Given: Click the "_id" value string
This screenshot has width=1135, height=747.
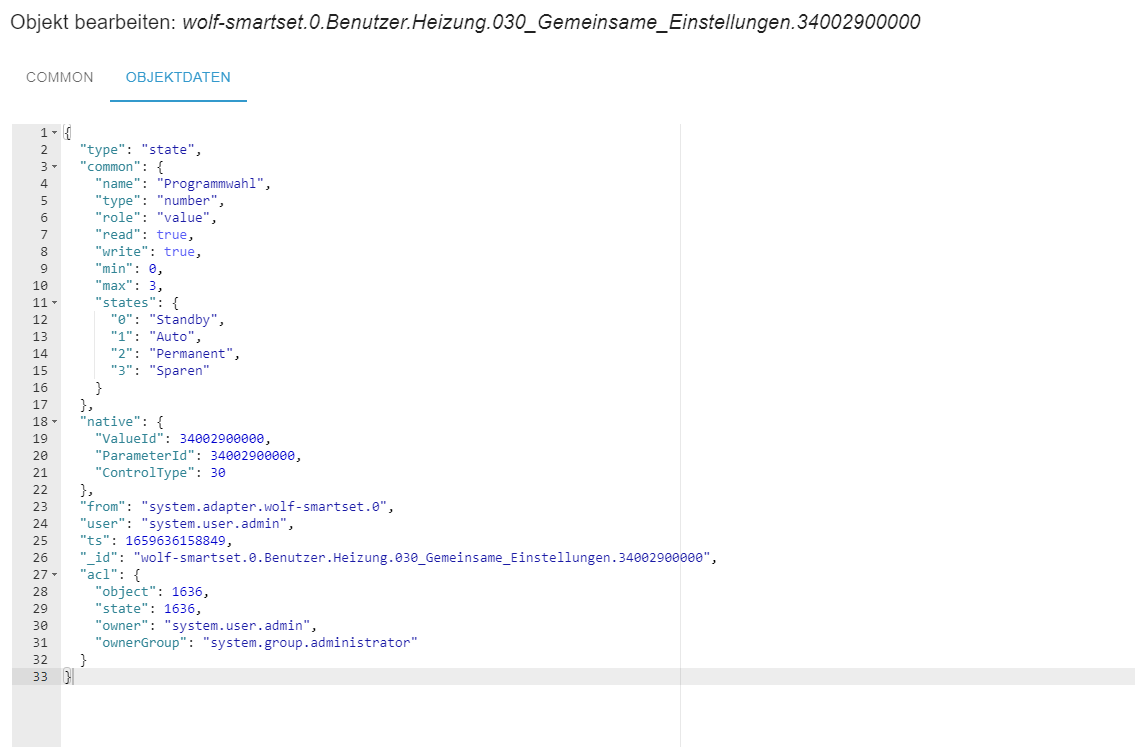Looking at the screenshot, I should (x=422, y=558).
